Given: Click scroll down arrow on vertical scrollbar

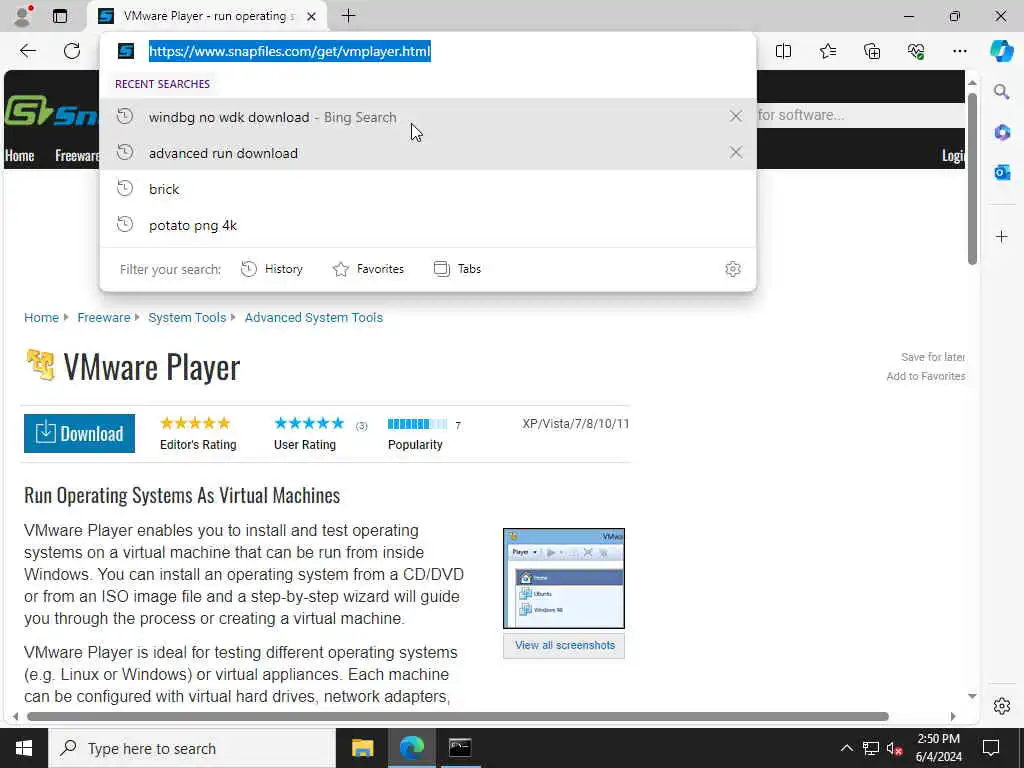Looking at the screenshot, I should point(972,696).
